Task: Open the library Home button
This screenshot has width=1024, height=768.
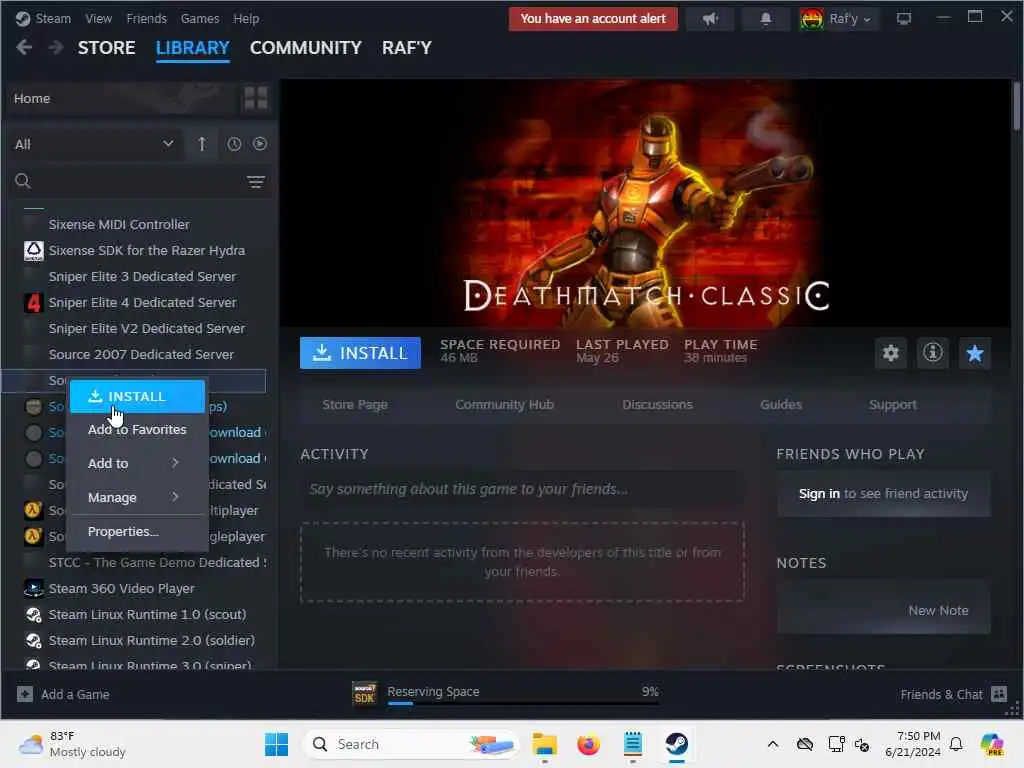Action: pyautogui.click(x=122, y=98)
